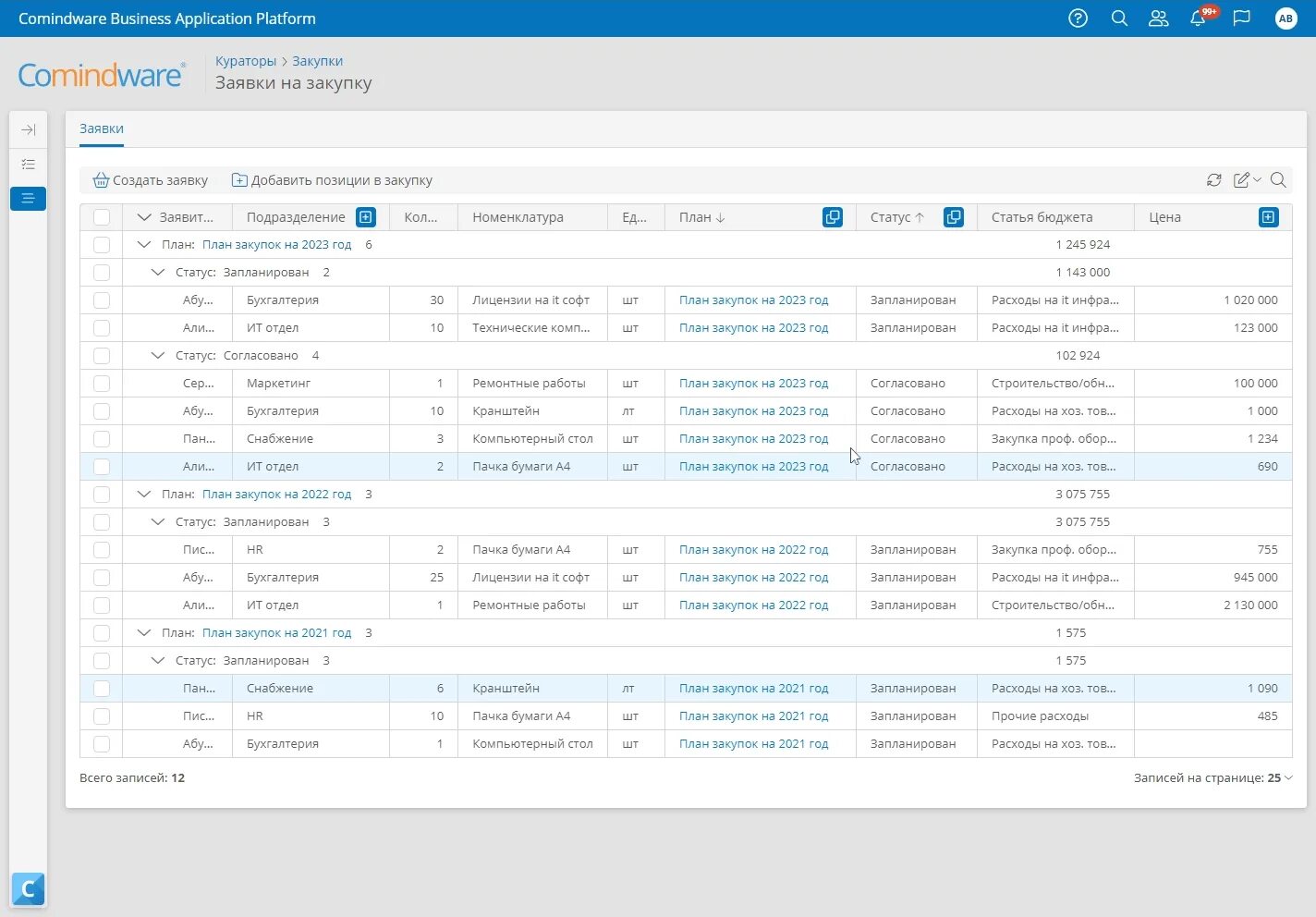Open the records per page dropdown showing 25
The width and height of the screenshot is (1316, 917).
[x=1275, y=777]
